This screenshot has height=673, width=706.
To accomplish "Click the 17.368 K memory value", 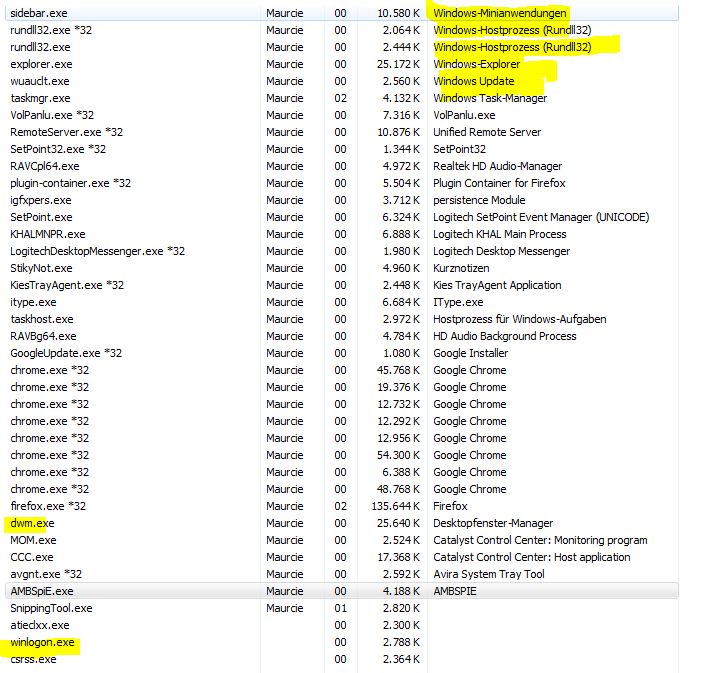I will coord(398,557).
